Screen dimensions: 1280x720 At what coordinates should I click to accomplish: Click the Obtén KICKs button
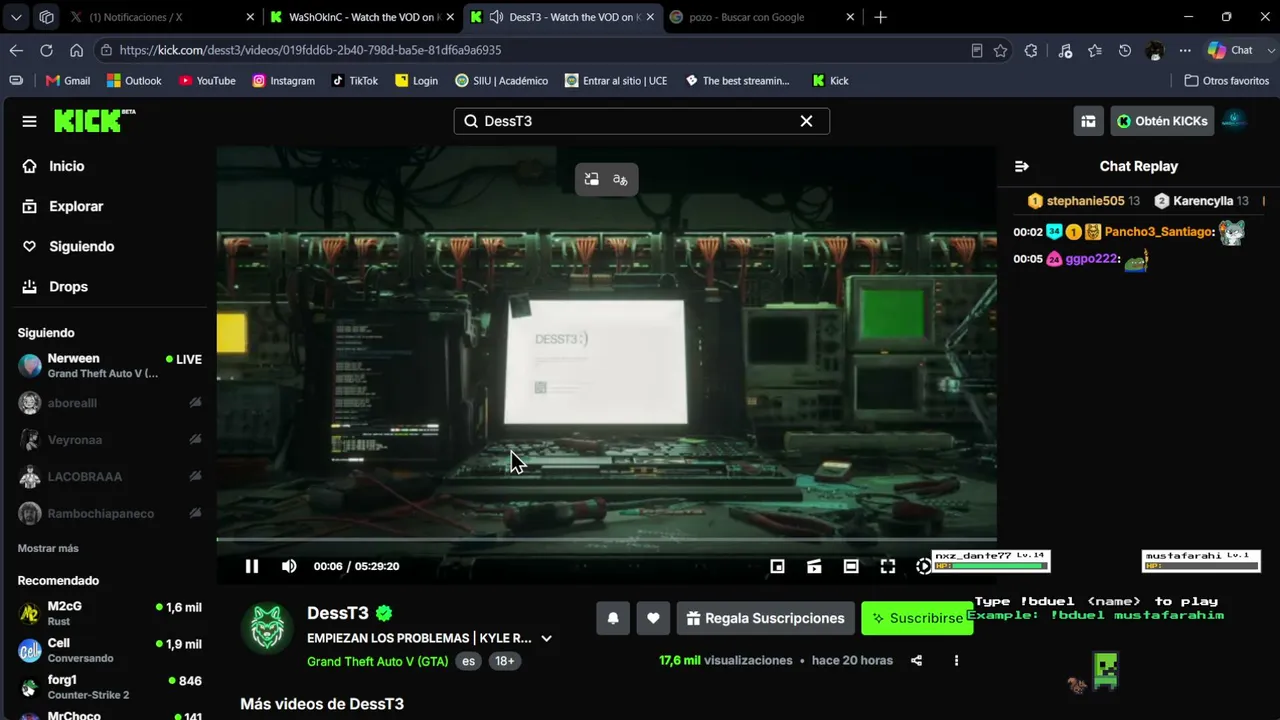point(1162,121)
